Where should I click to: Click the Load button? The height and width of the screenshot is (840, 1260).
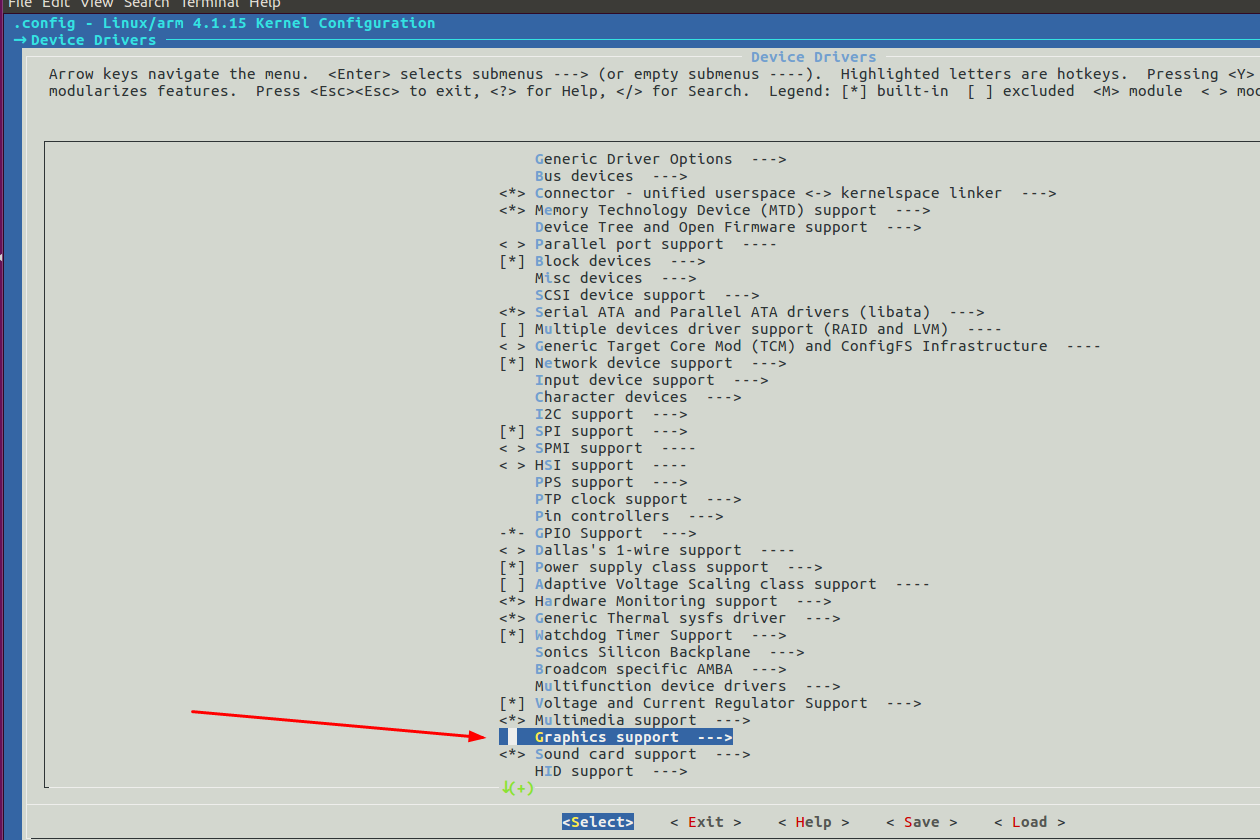[1029, 821]
